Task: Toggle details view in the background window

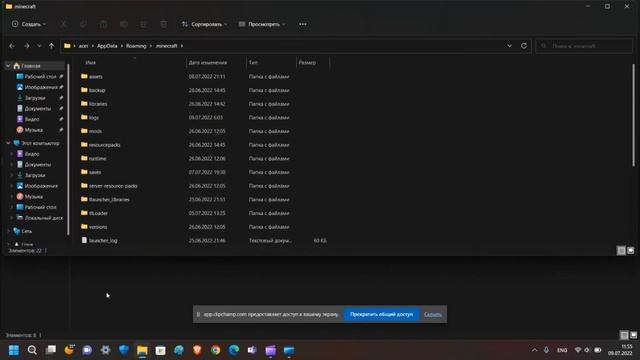Action: click(624, 335)
